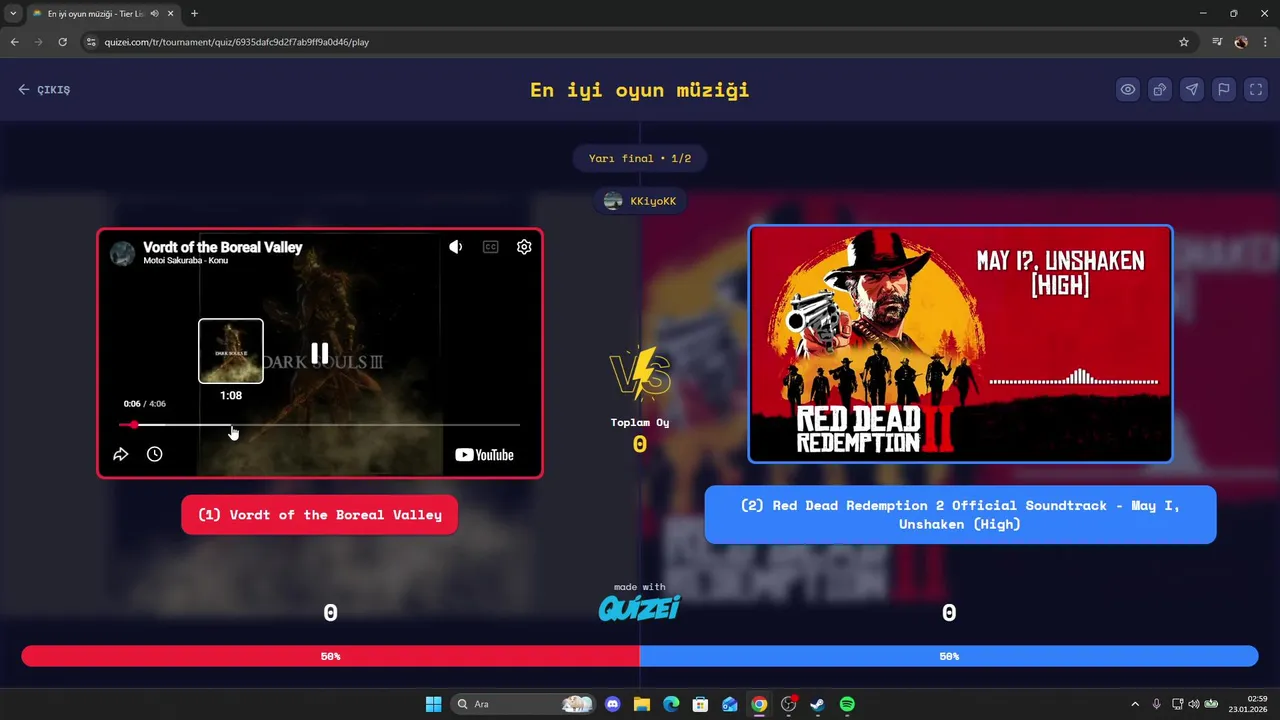Open the tab search dropdown arrow

pos(12,14)
